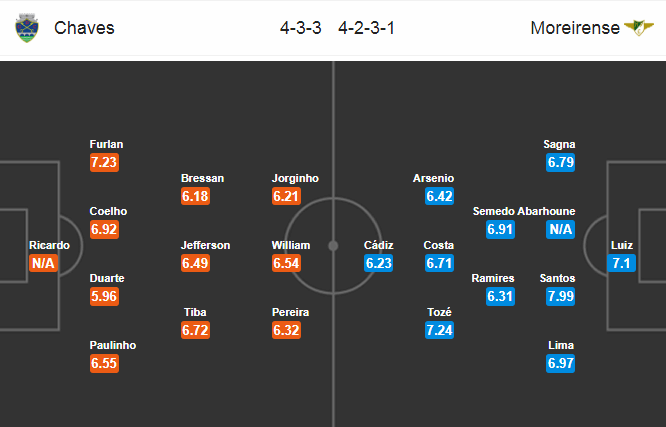The height and width of the screenshot is (427, 666).
Task: Select Tozé's 7.24 rating badge
Action: click(439, 330)
